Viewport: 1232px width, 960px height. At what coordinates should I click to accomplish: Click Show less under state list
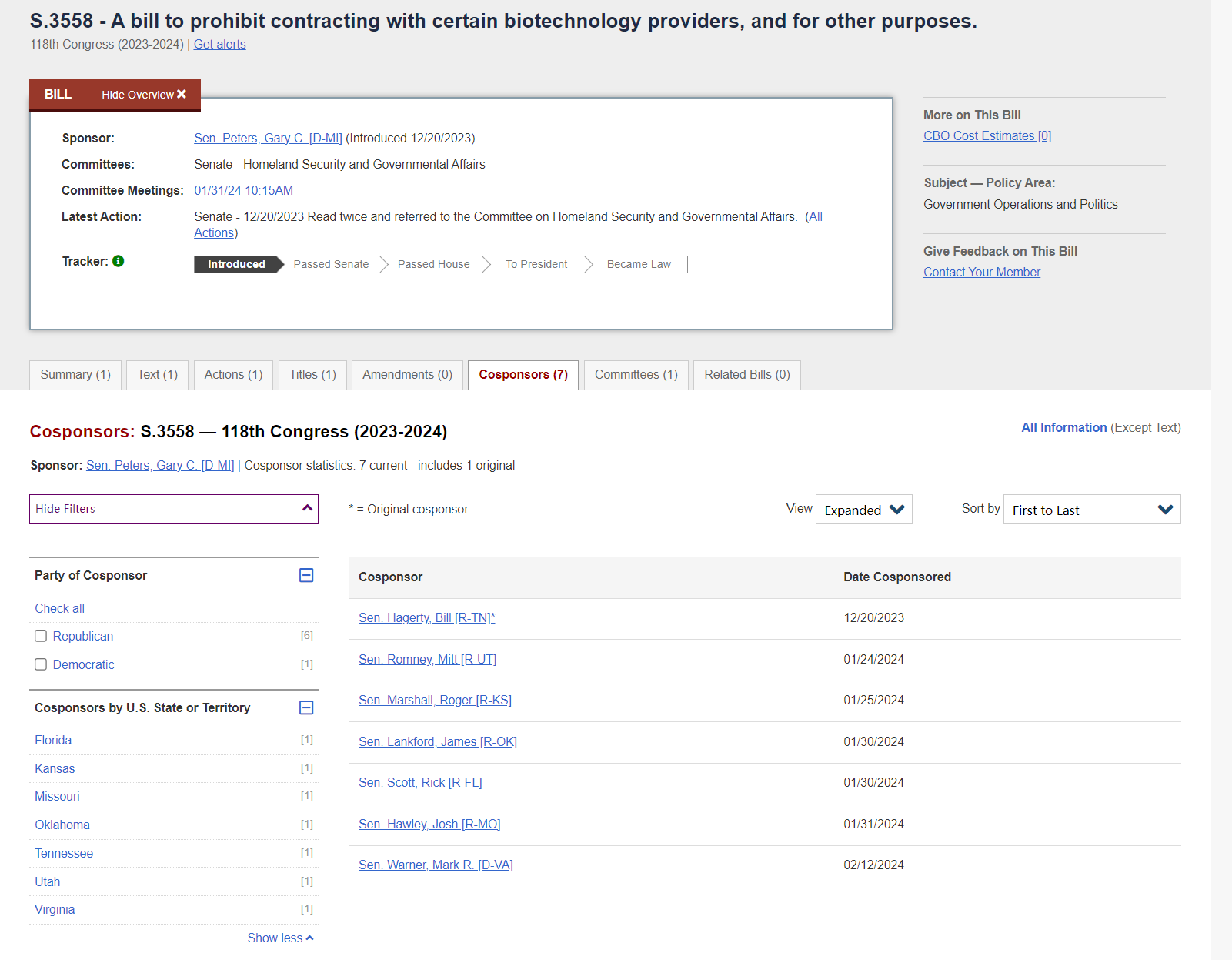click(x=280, y=938)
